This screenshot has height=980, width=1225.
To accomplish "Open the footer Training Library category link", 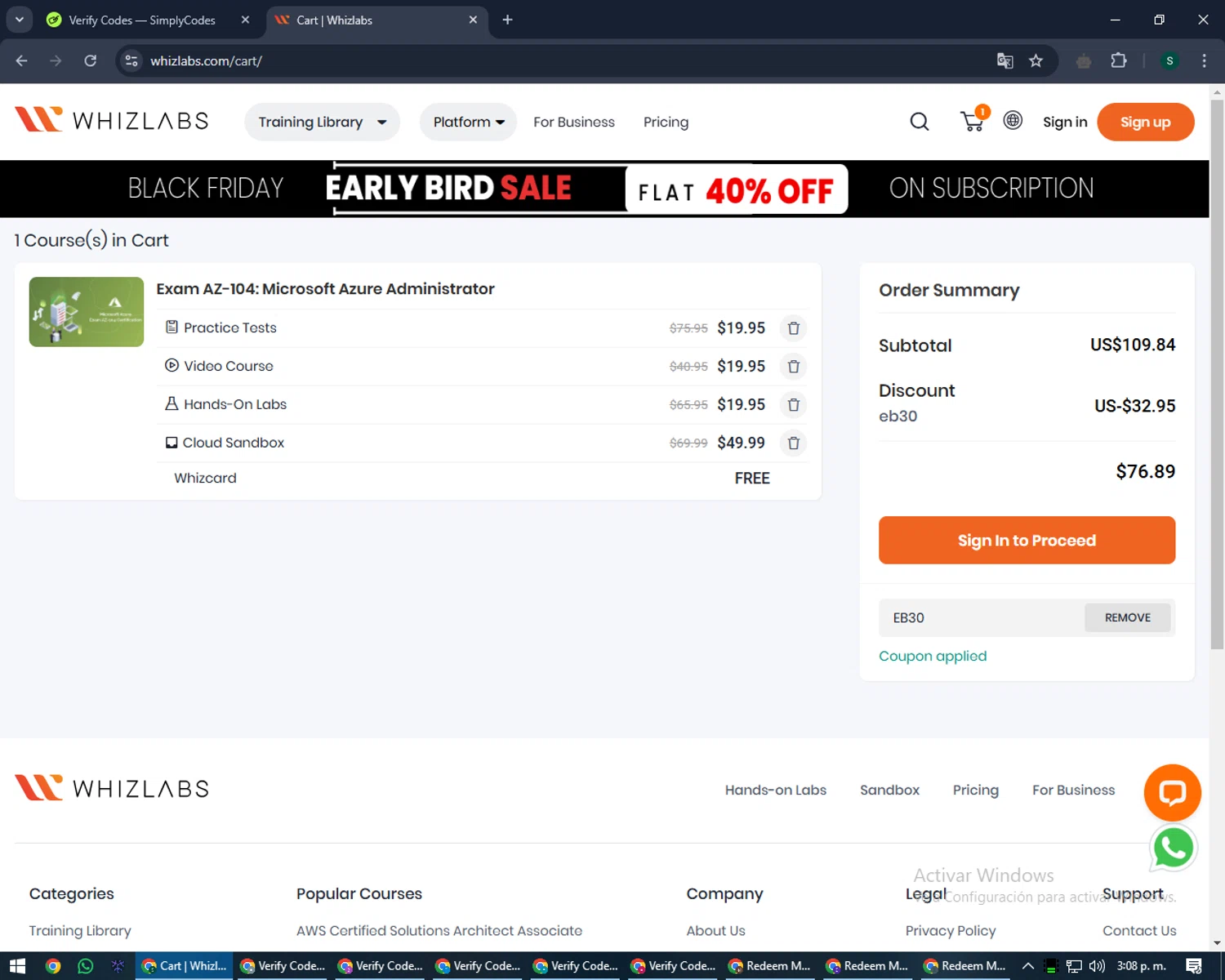I will click(80, 930).
